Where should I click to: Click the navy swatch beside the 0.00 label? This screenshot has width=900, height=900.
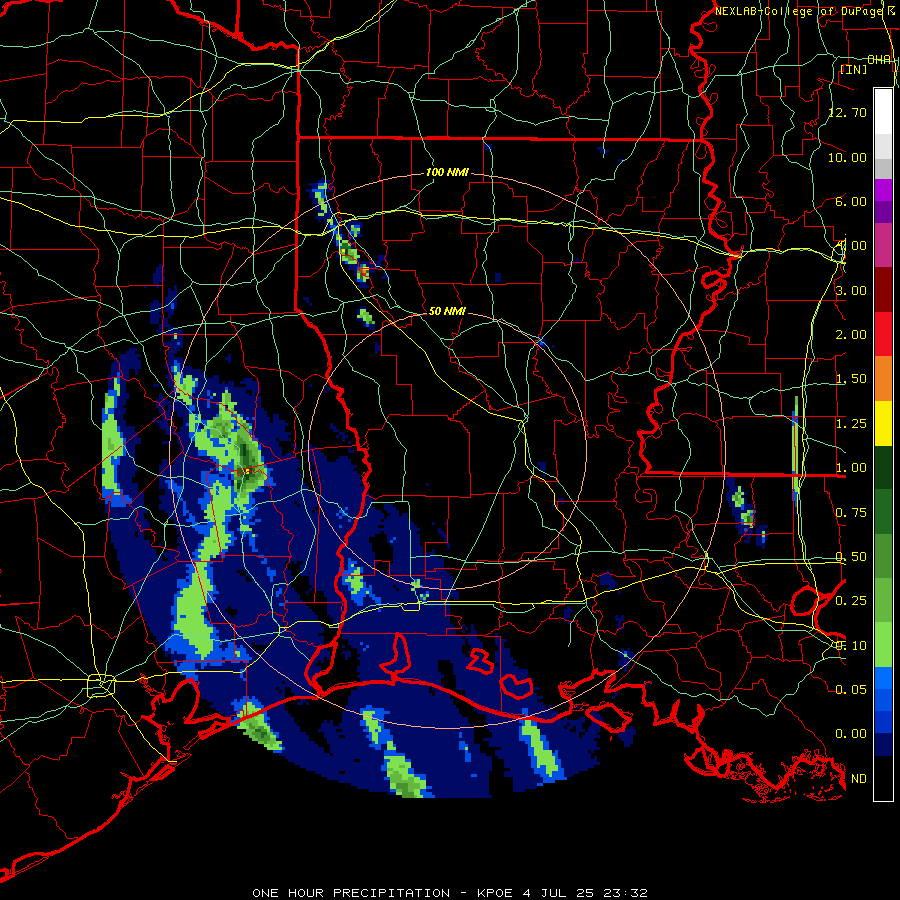click(883, 744)
